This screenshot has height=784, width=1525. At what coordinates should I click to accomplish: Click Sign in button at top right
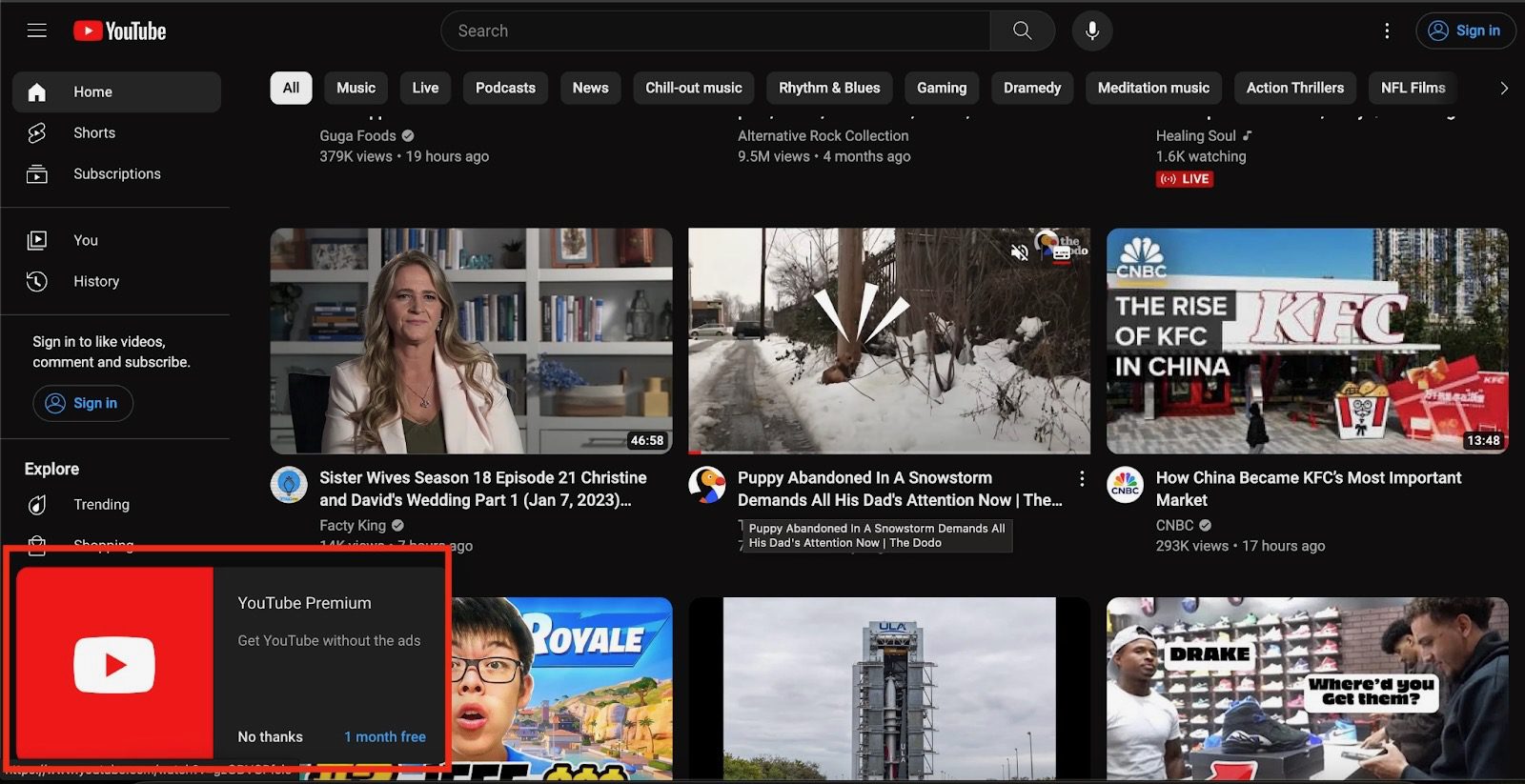point(1465,30)
